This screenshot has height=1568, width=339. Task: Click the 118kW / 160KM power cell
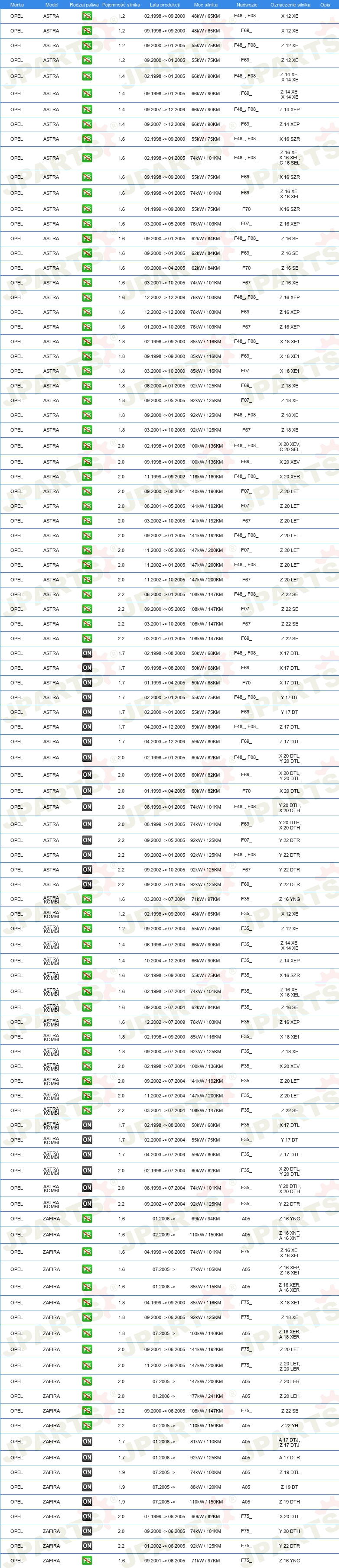pos(205,477)
